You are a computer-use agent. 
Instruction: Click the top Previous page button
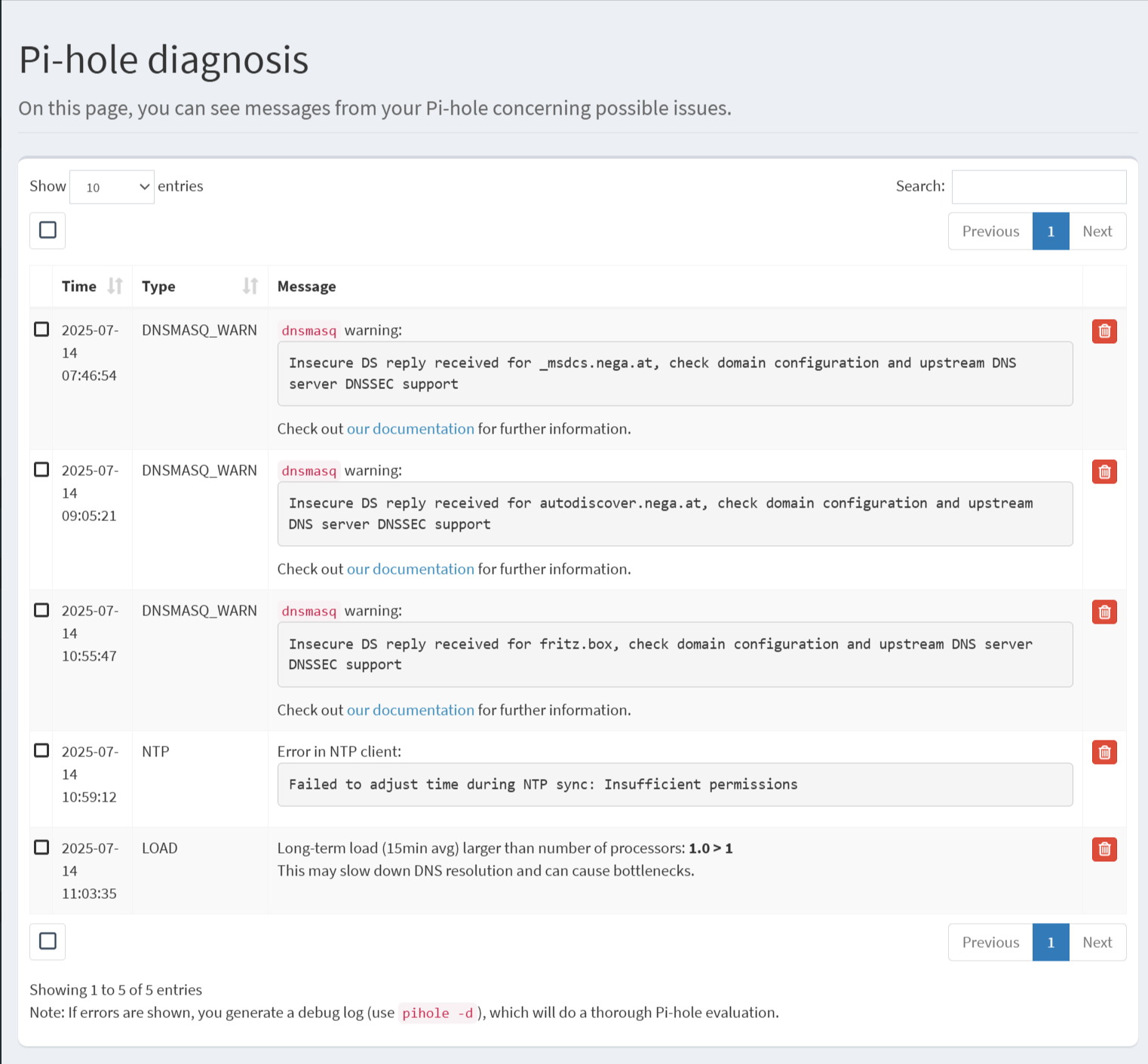pos(990,232)
